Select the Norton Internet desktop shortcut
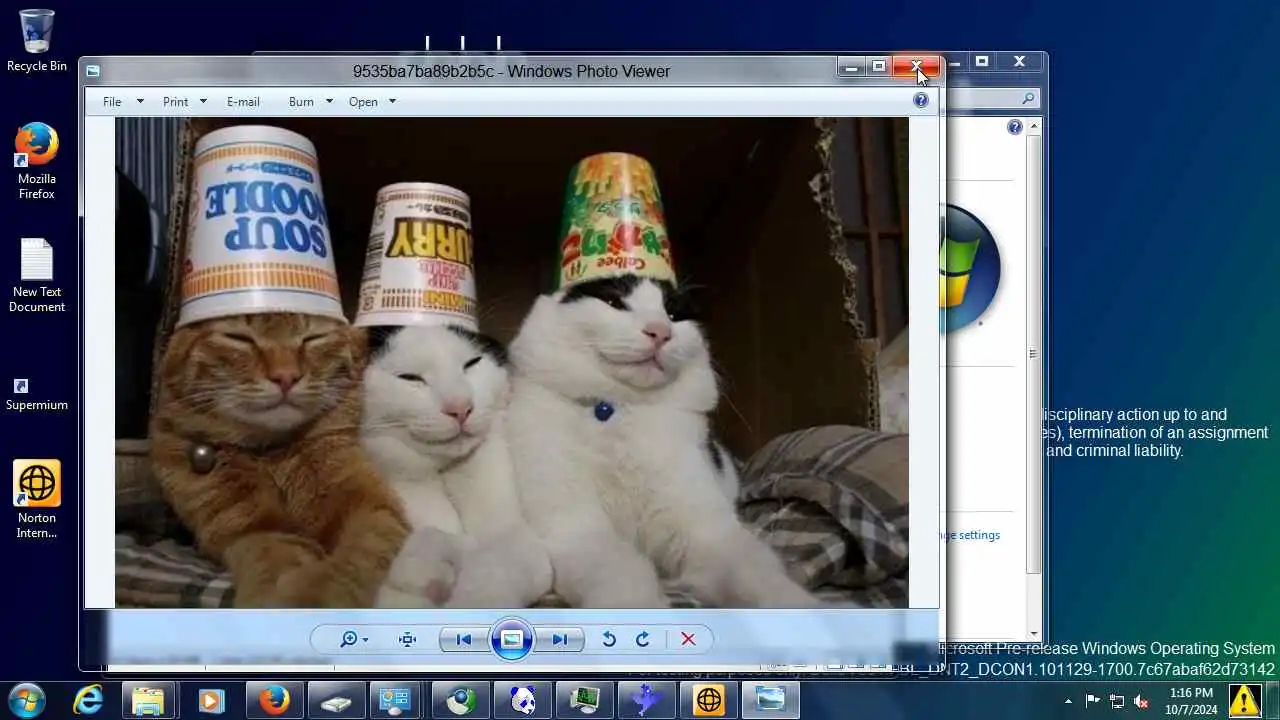Viewport: 1280px width, 720px height. pyautogui.click(x=37, y=500)
